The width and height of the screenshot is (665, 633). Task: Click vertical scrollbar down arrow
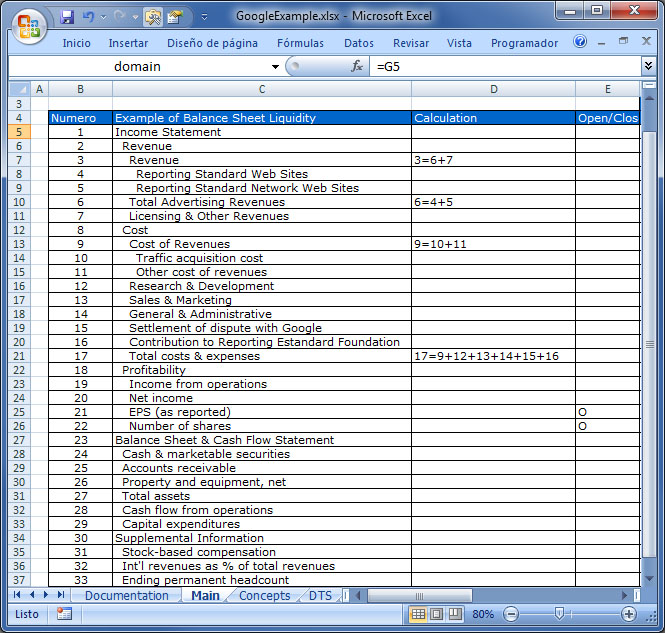pos(649,578)
